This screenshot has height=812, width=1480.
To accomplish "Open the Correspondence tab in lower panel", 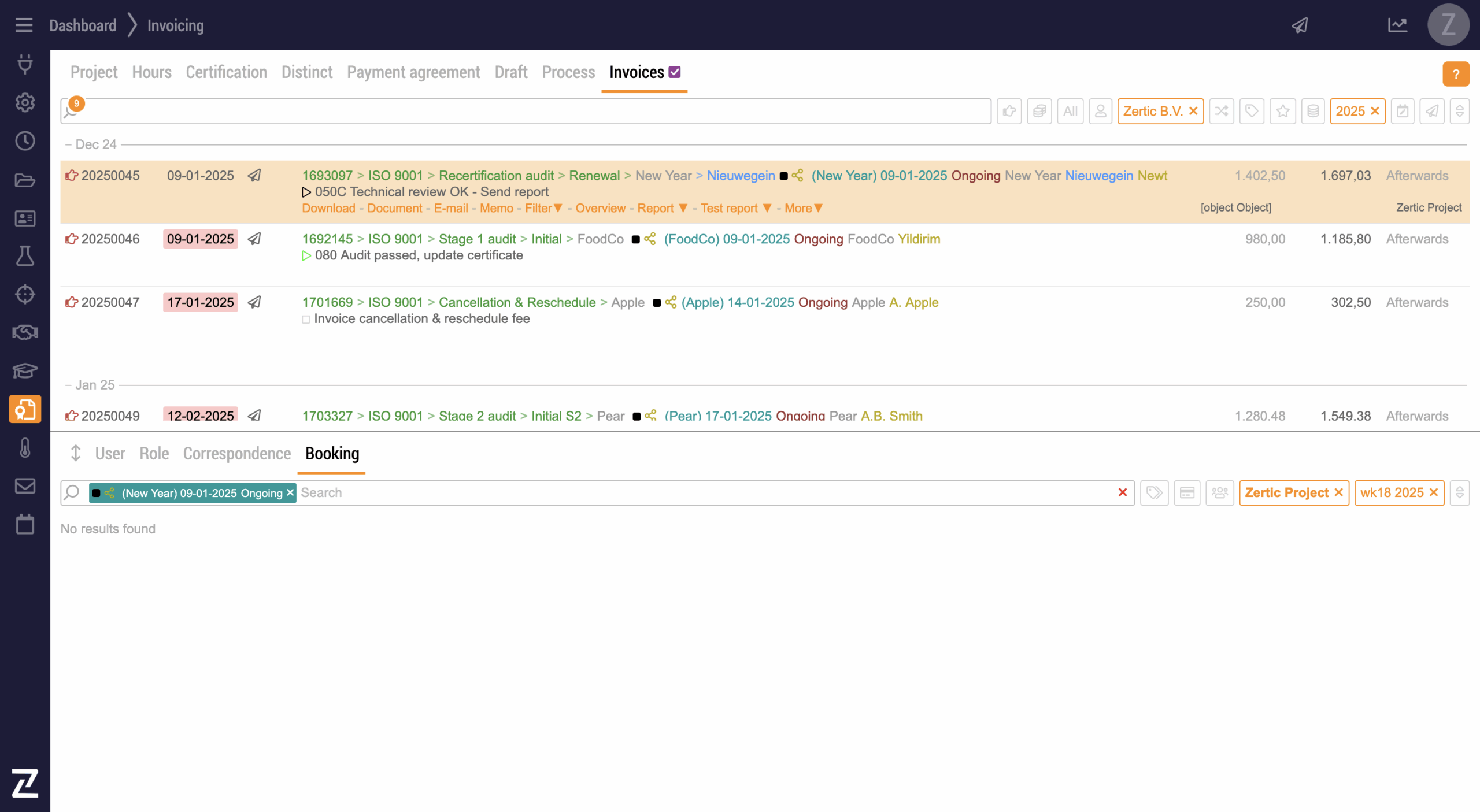I will pos(236,454).
